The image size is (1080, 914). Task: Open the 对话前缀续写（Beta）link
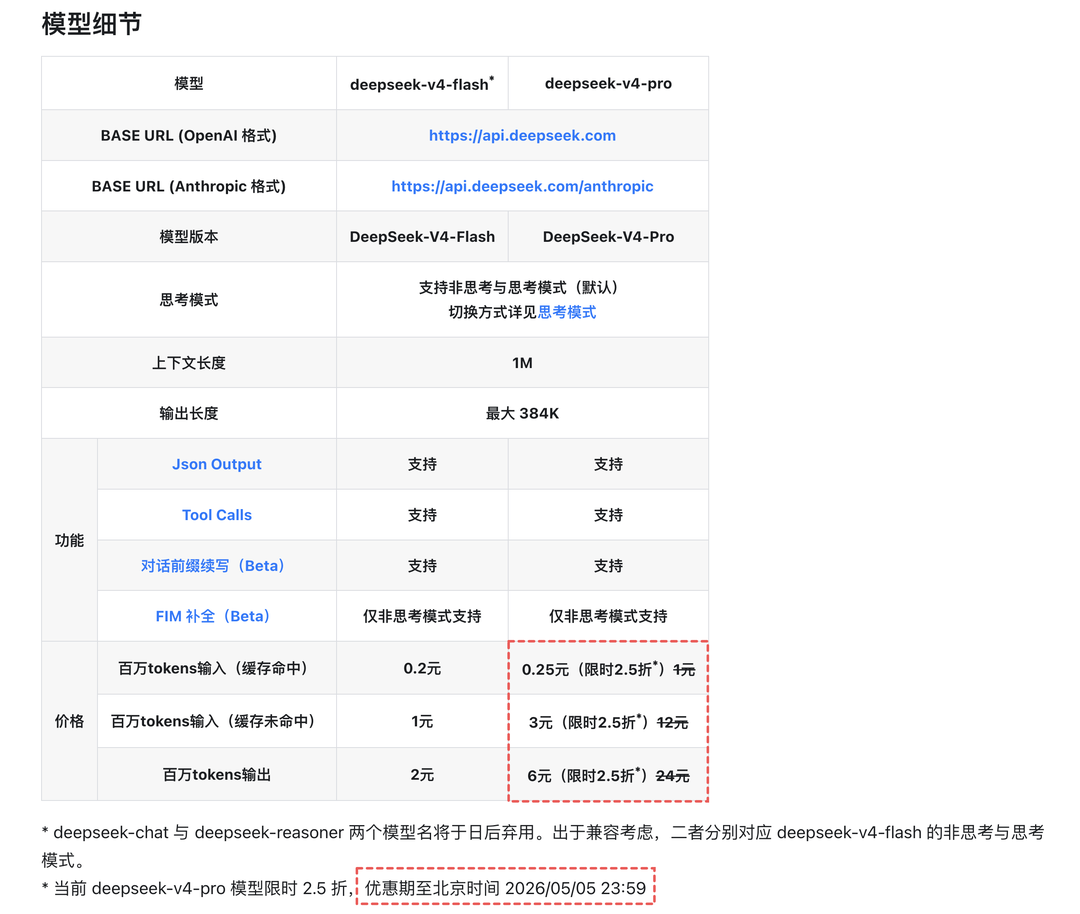pos(213,565)
